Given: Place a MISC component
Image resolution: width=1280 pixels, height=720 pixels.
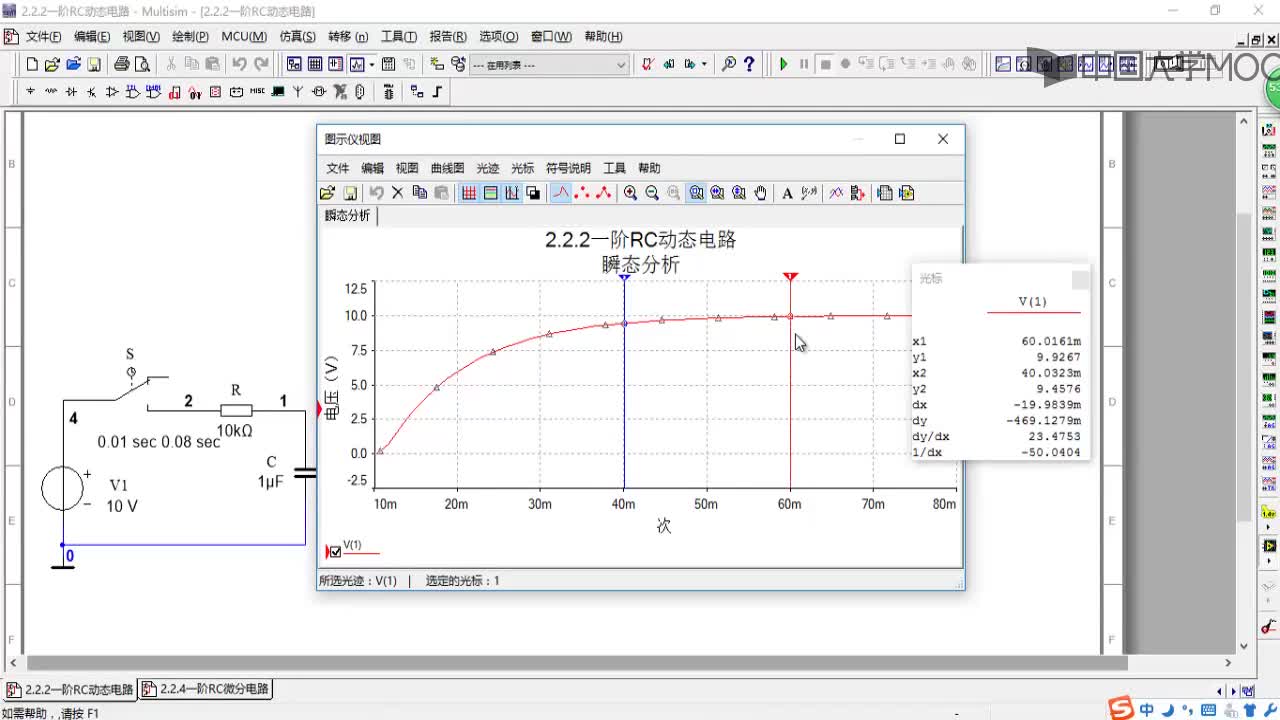Looking at the screenshot, I should [257, 92].
